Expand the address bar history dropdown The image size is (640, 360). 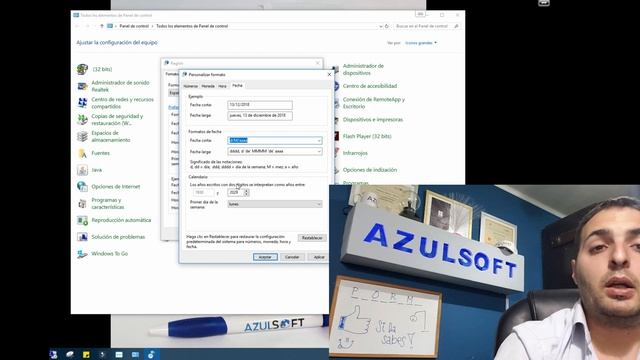click(381, 26)
